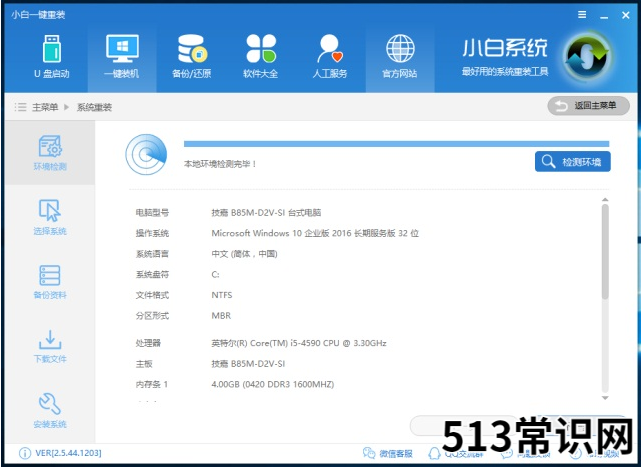Click Core(TM) i5-4590 CPU value
Screen dimensions: 643x467
pyautogui.click(x=299, y=343)
